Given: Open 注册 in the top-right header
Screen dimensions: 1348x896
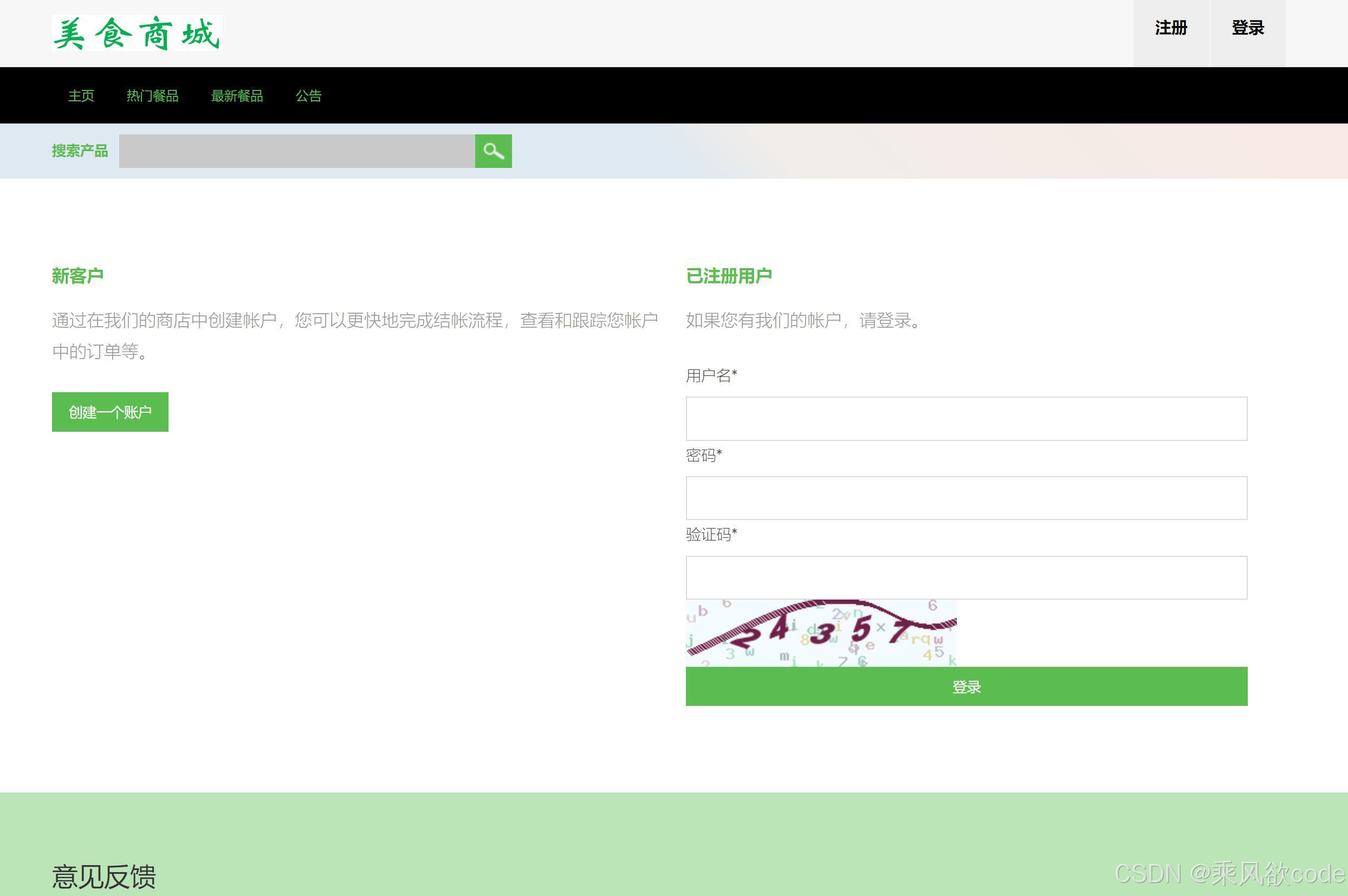Looking at the screenshot, I should pos(1171,28).
